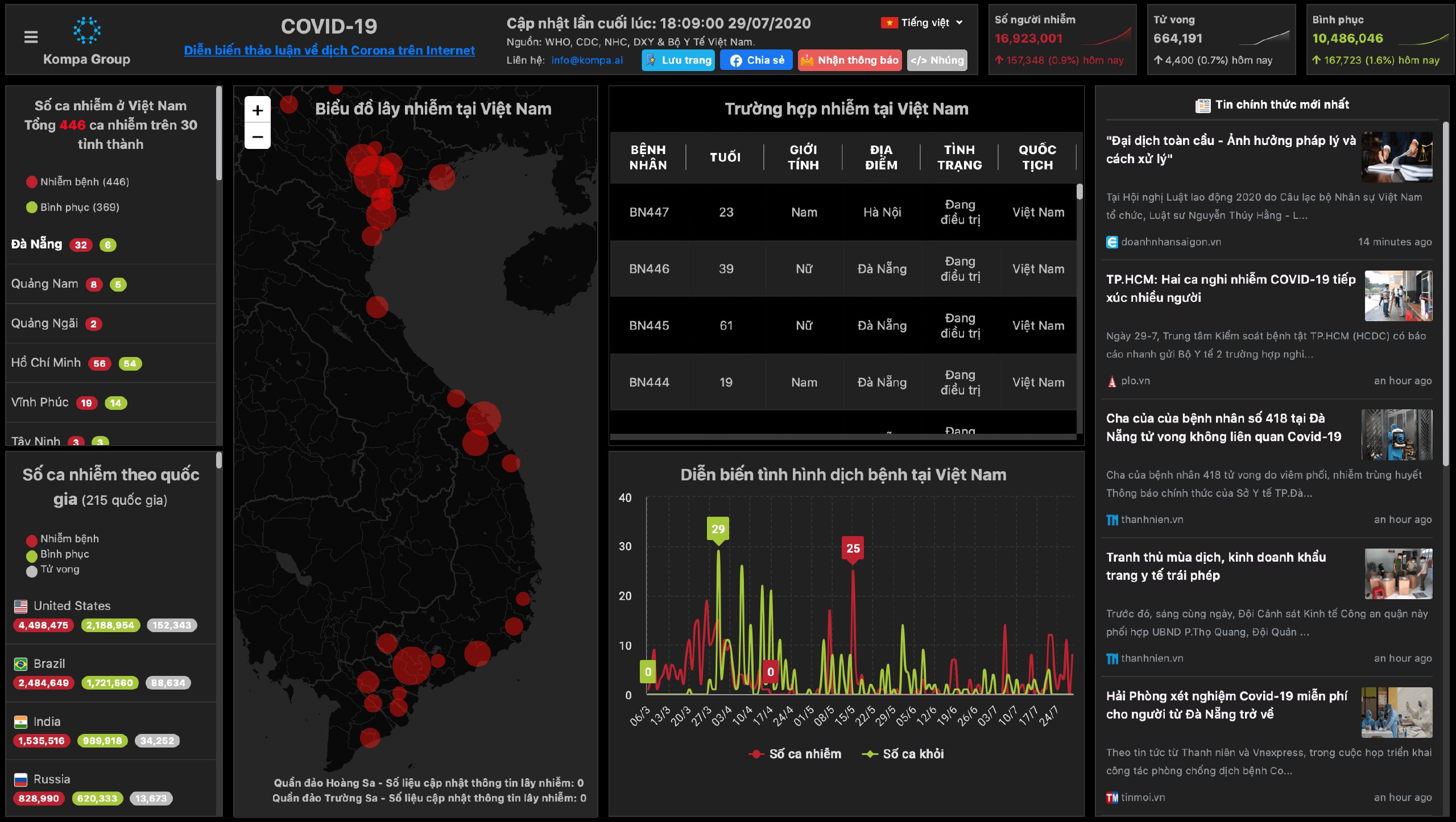Expand the Đà Nẵng province row
Image resolution: width=1456 pixels, height=822 pixels.
coord(37,244)
